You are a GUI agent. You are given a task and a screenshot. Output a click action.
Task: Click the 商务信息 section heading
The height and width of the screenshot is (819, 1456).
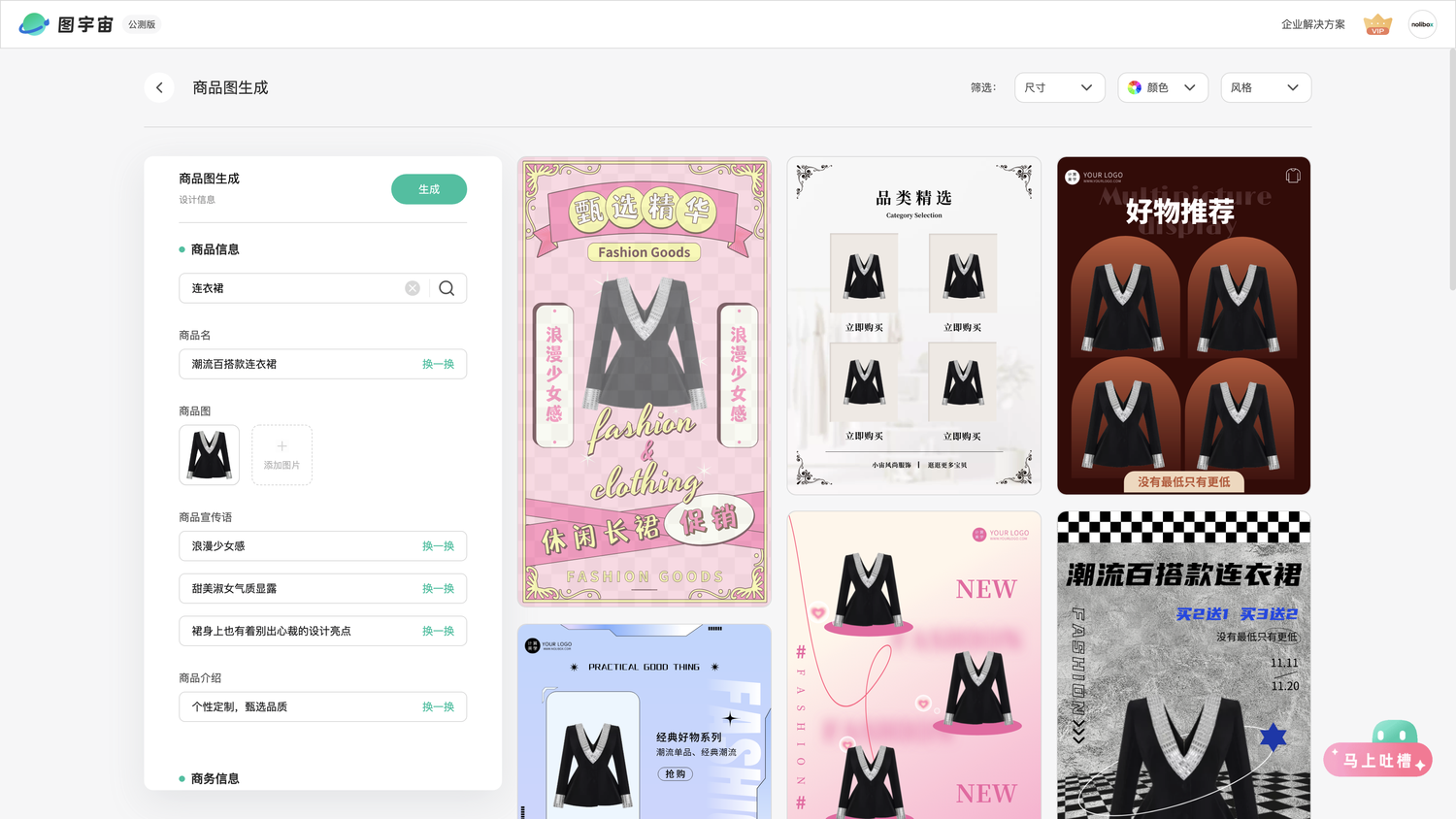click(x=215, y=778)
